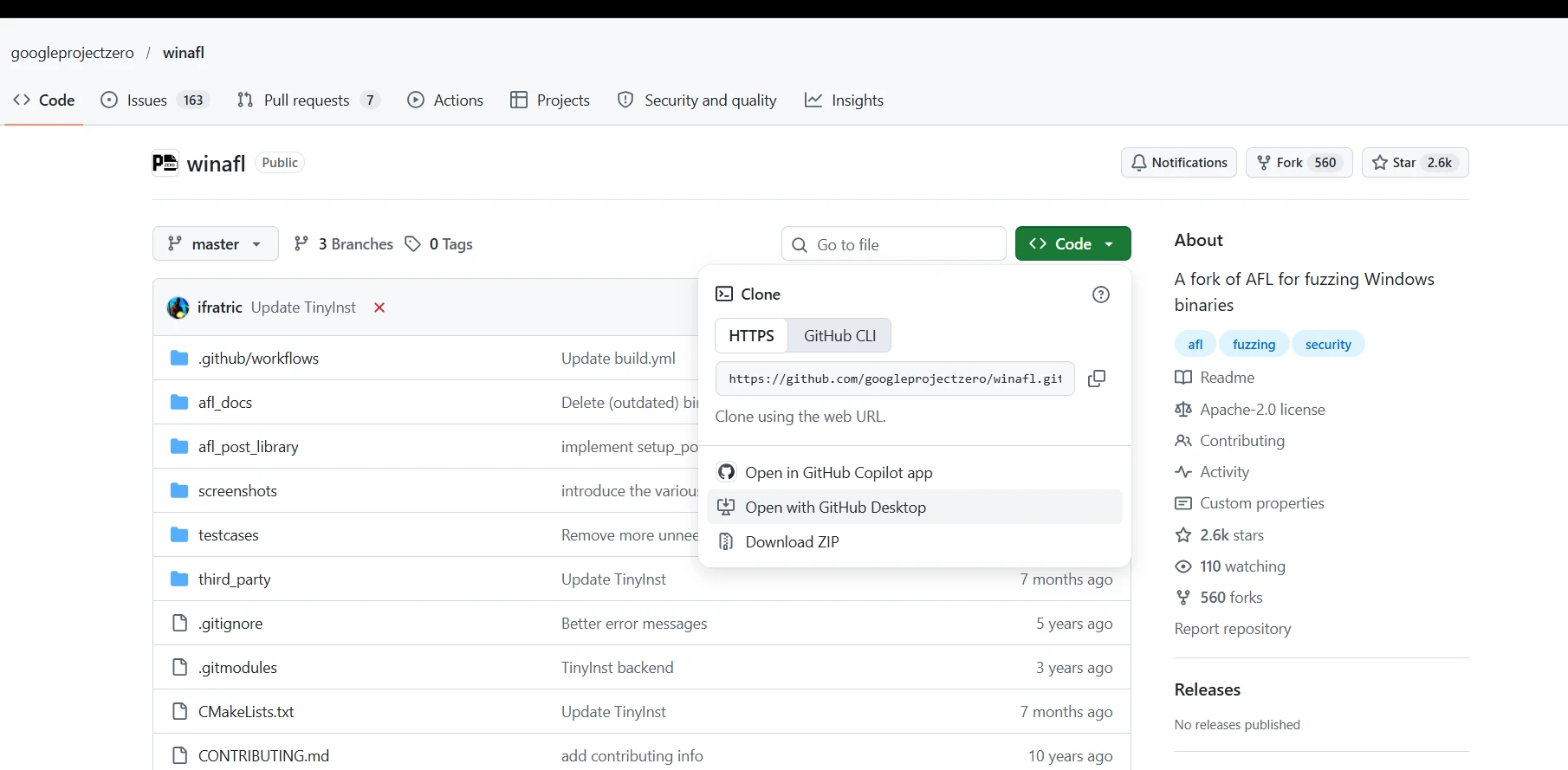The height and width of the screenshot is (770, 1568).
Task: Click the .github/workflows folder icon
Action: [179, 358]
